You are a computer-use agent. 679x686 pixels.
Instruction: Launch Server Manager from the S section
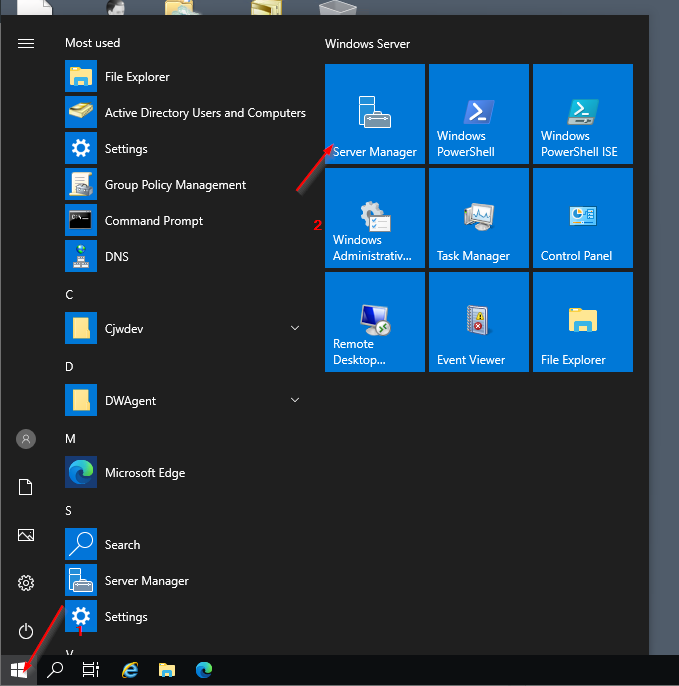186,580
